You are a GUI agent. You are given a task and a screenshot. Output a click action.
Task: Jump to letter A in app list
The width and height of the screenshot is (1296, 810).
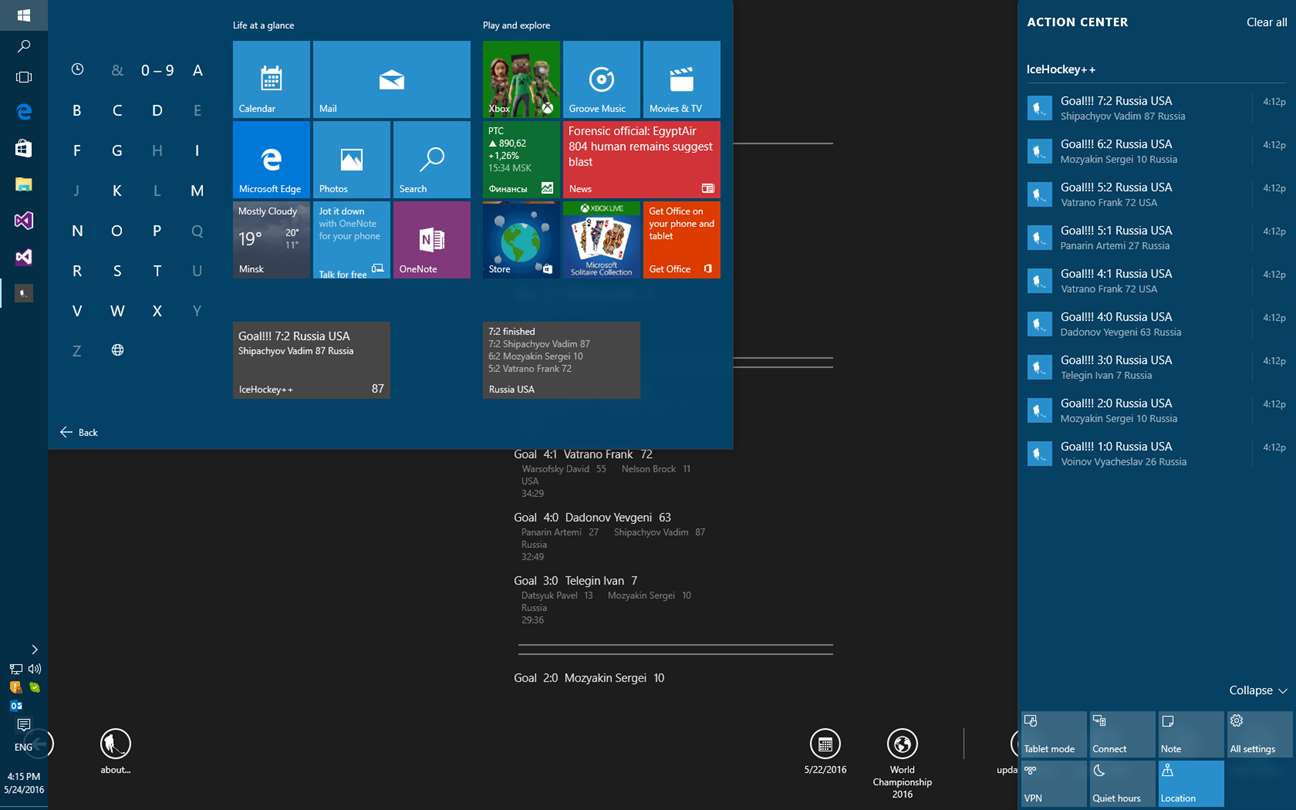pyautogui.click(x=197, y=70)
